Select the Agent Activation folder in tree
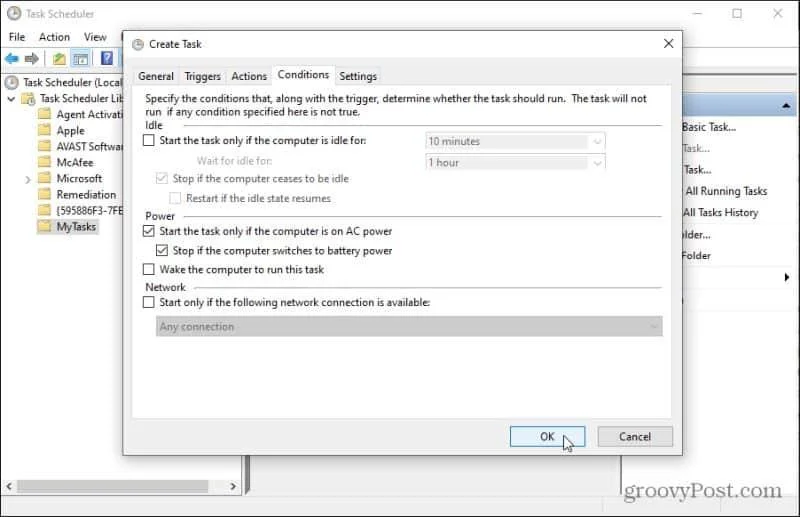Screen dimensions: 800x517 89,114
